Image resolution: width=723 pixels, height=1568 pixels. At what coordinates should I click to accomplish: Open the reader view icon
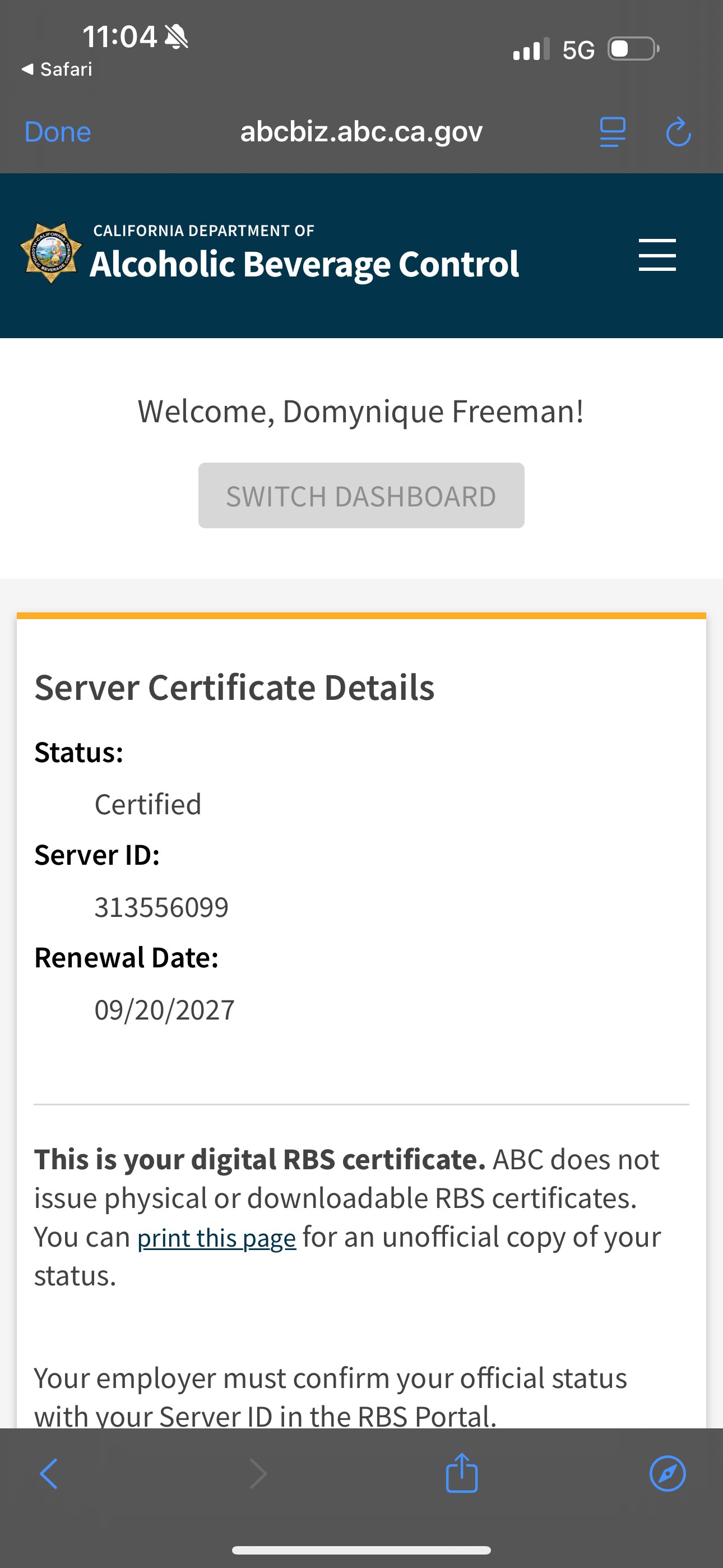tap(612, 132)
